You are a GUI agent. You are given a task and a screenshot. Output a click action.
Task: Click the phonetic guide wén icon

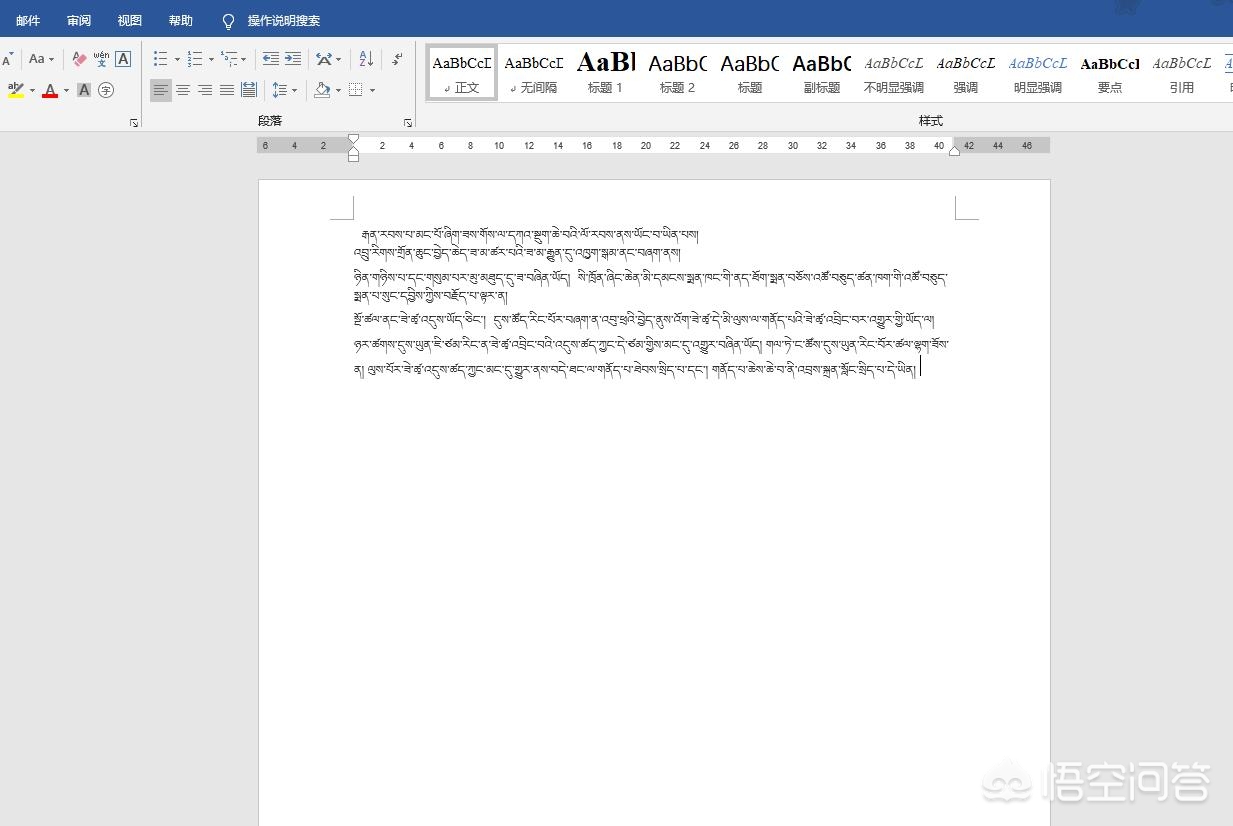[x=101, y=59]
